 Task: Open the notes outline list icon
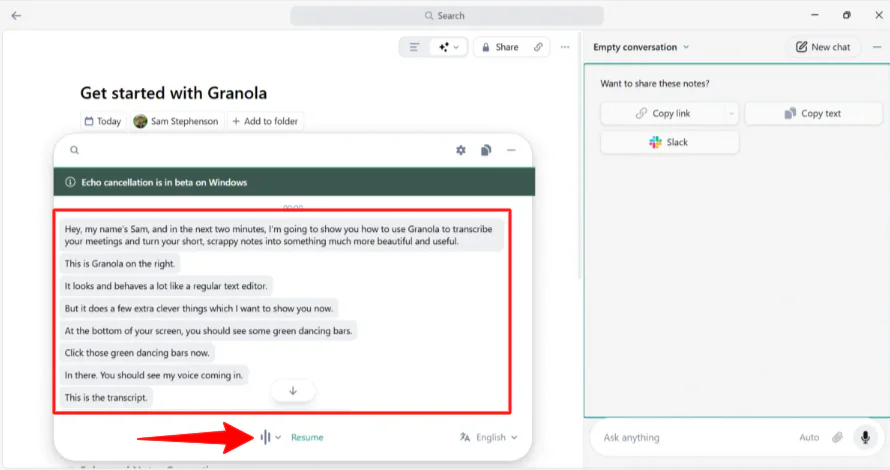[414, 47]
